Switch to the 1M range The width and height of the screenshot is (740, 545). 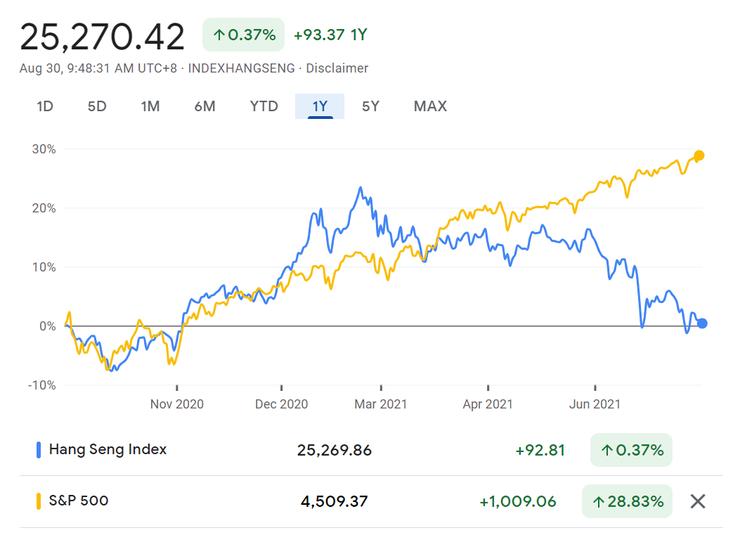tap(150, 106)
